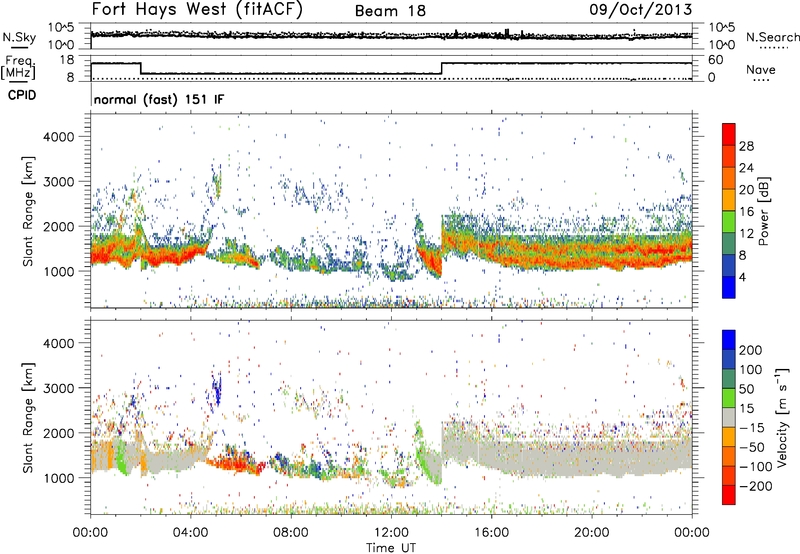Click the '18' tick on frequency axis

click(x=67, y=60)
